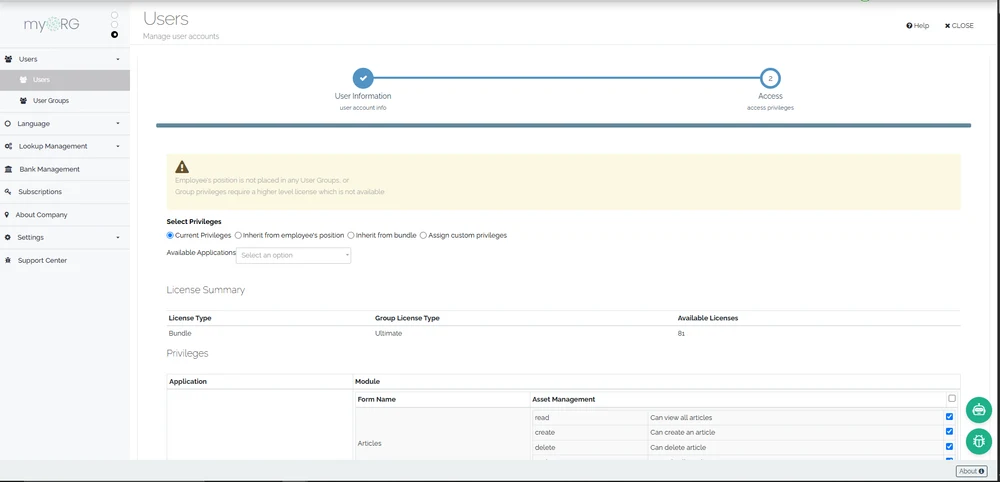Select Current Privileges radio option
Image resolution: width=1000 pixels, height=482 pixels.
point(170,235)
